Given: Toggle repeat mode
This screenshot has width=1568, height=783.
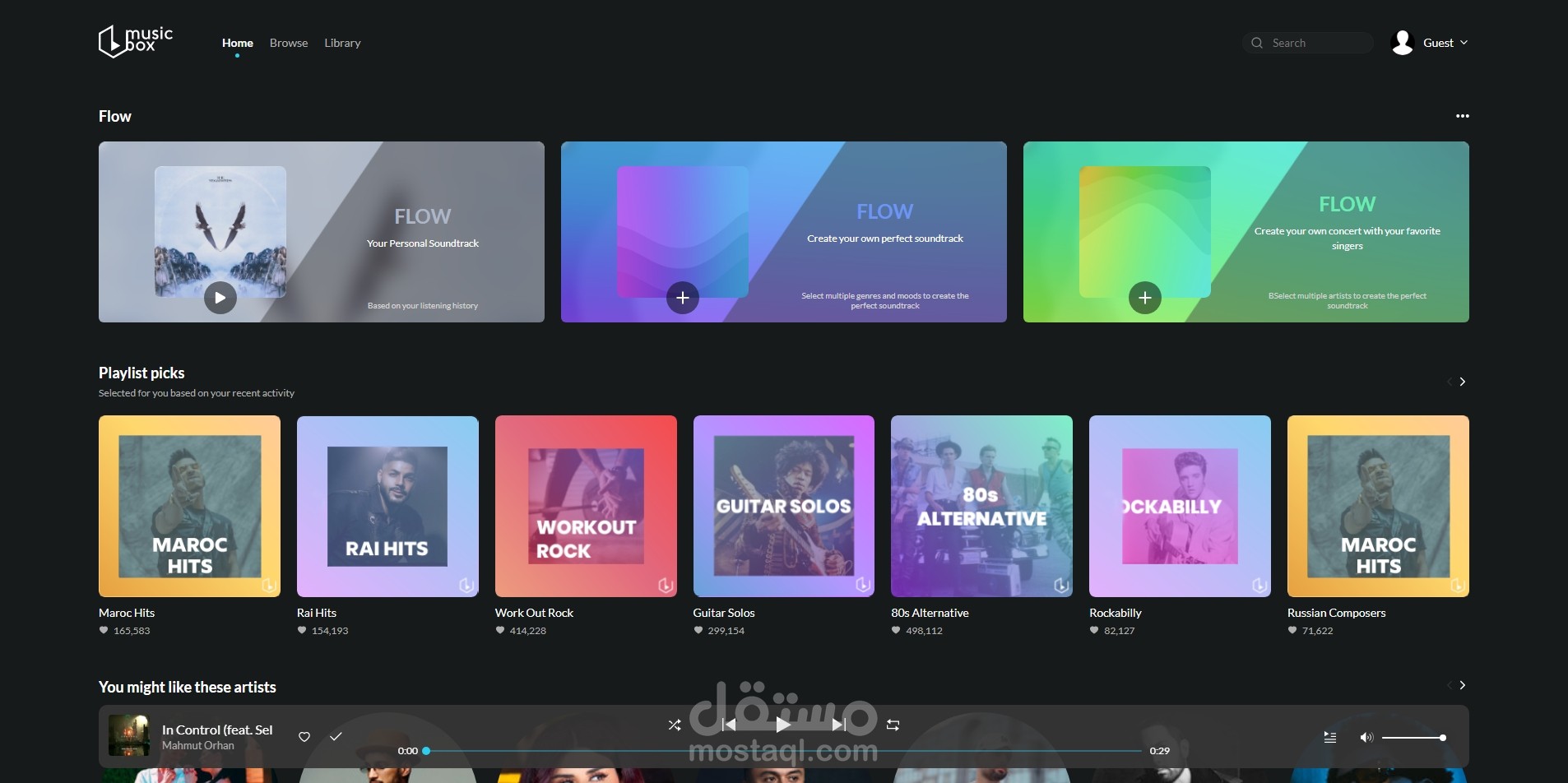Looking at the screenshot, I should [893, 725].
